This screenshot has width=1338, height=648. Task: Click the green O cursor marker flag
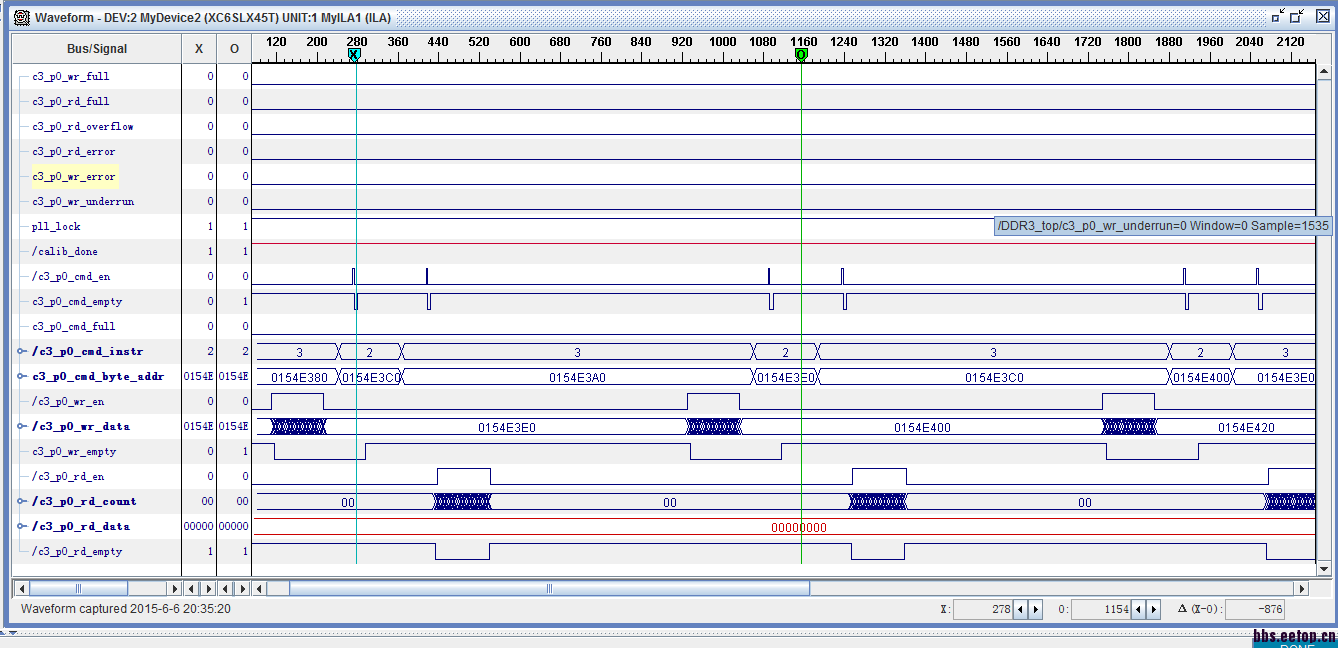801,55
